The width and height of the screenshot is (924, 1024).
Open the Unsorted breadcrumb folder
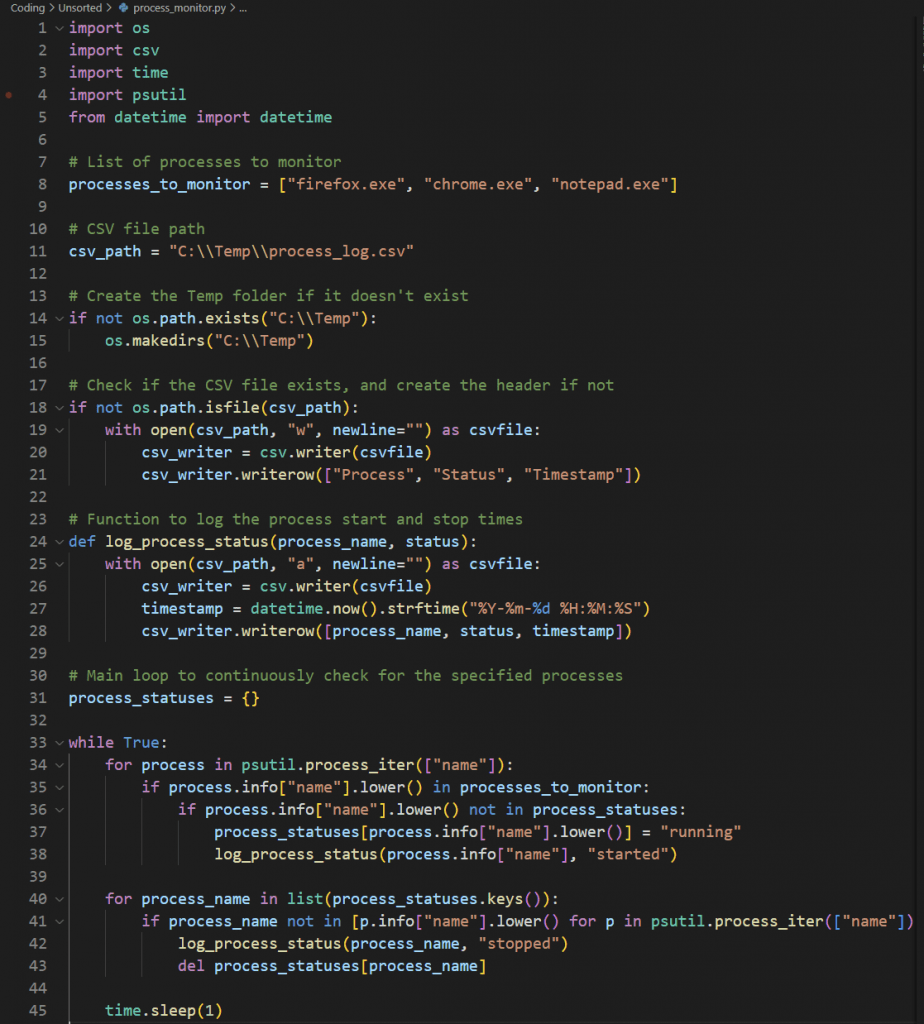[x=80, y=8]
